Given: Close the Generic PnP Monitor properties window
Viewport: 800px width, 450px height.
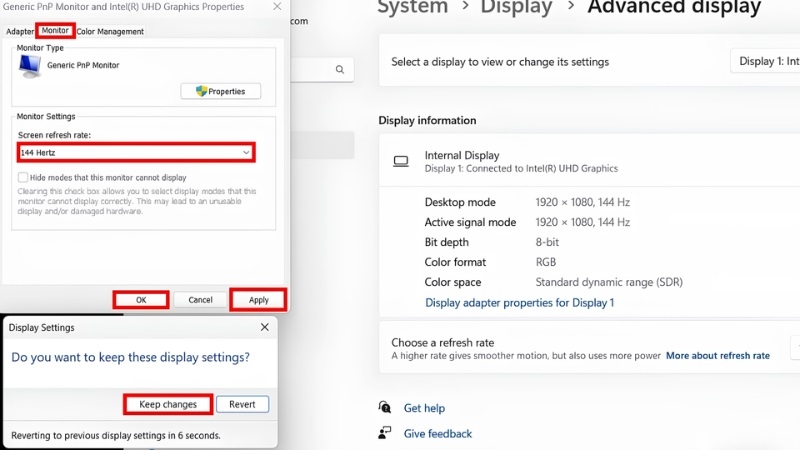Looking at the screenshot, I should [x=277, y=7].
